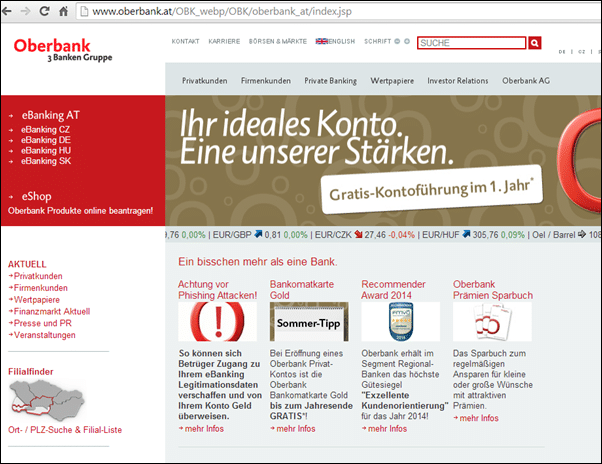Open eBanking CZ link
Viewport: 602px width, 464px height.
pyautogui.click(x=45, y=130)
